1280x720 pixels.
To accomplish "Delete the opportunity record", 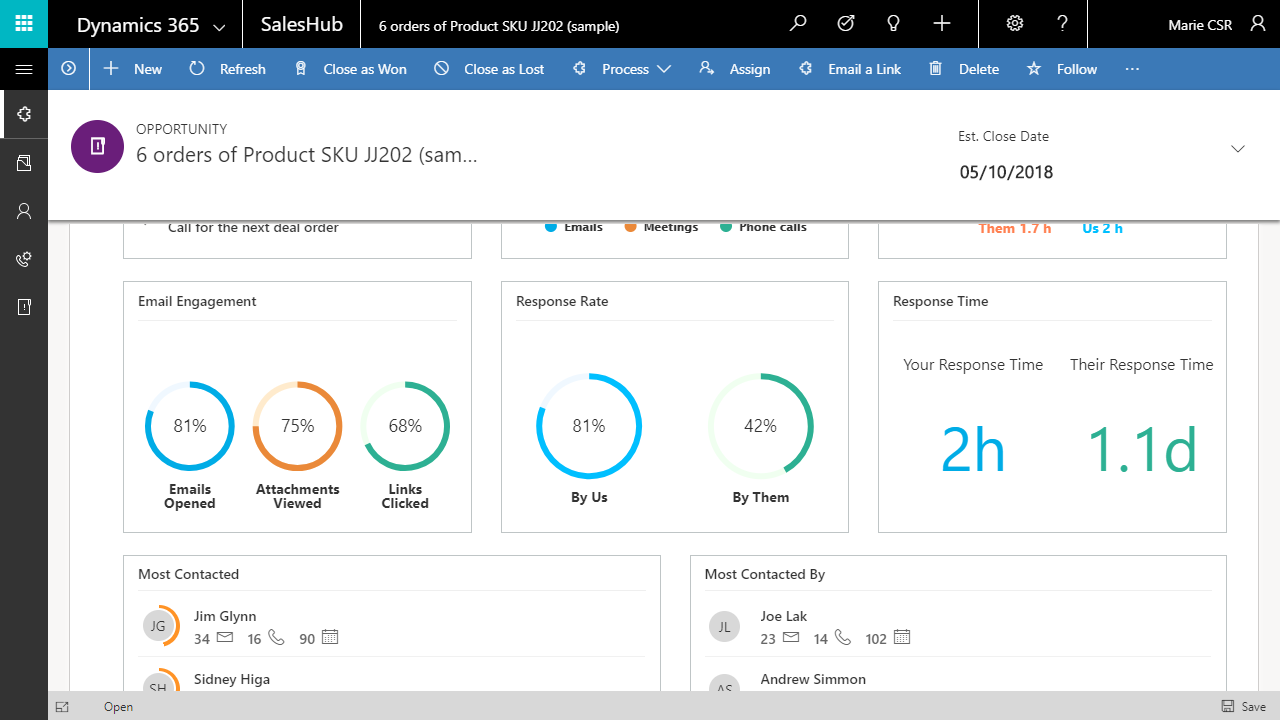I will point(964,69).
